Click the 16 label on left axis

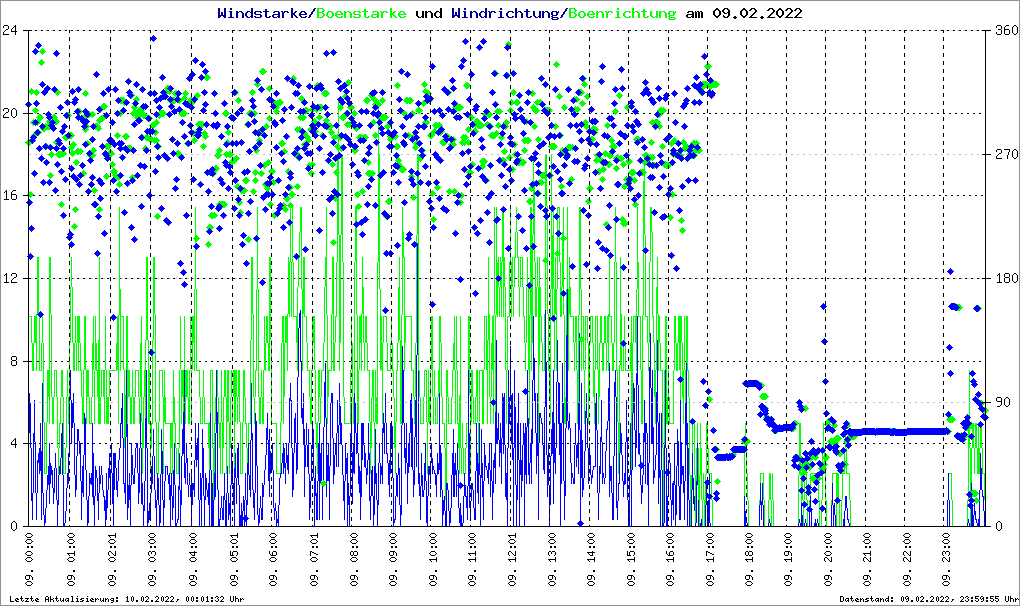[x=13, y=196]
